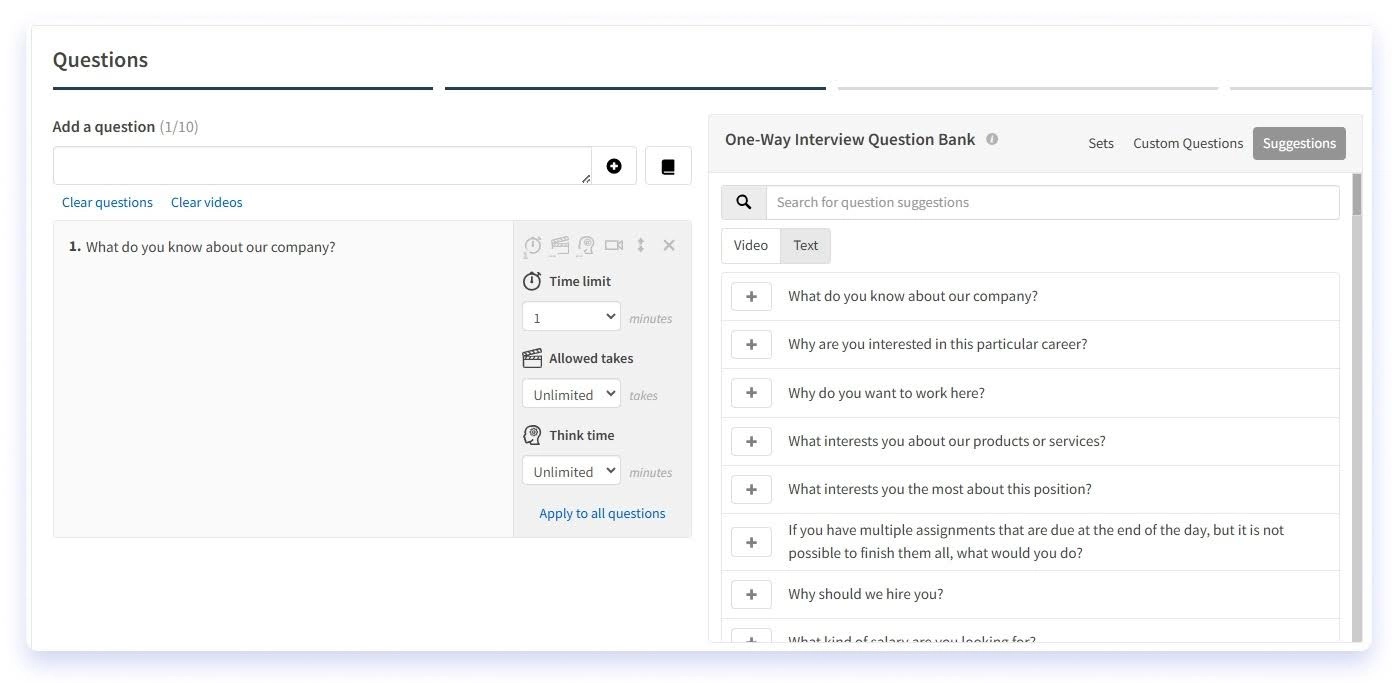The image size is (1398, 683).
Task: Add "What do you know about our company?" suggestion
Action: click(751, 297)
